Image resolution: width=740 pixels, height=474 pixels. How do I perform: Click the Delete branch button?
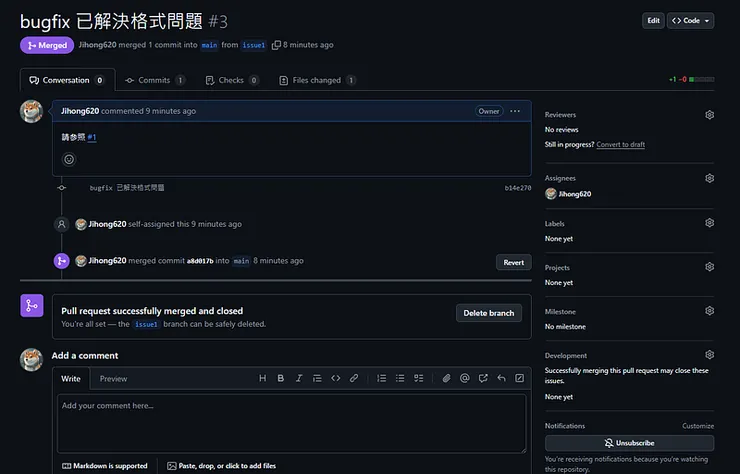(x=488, y=313)
